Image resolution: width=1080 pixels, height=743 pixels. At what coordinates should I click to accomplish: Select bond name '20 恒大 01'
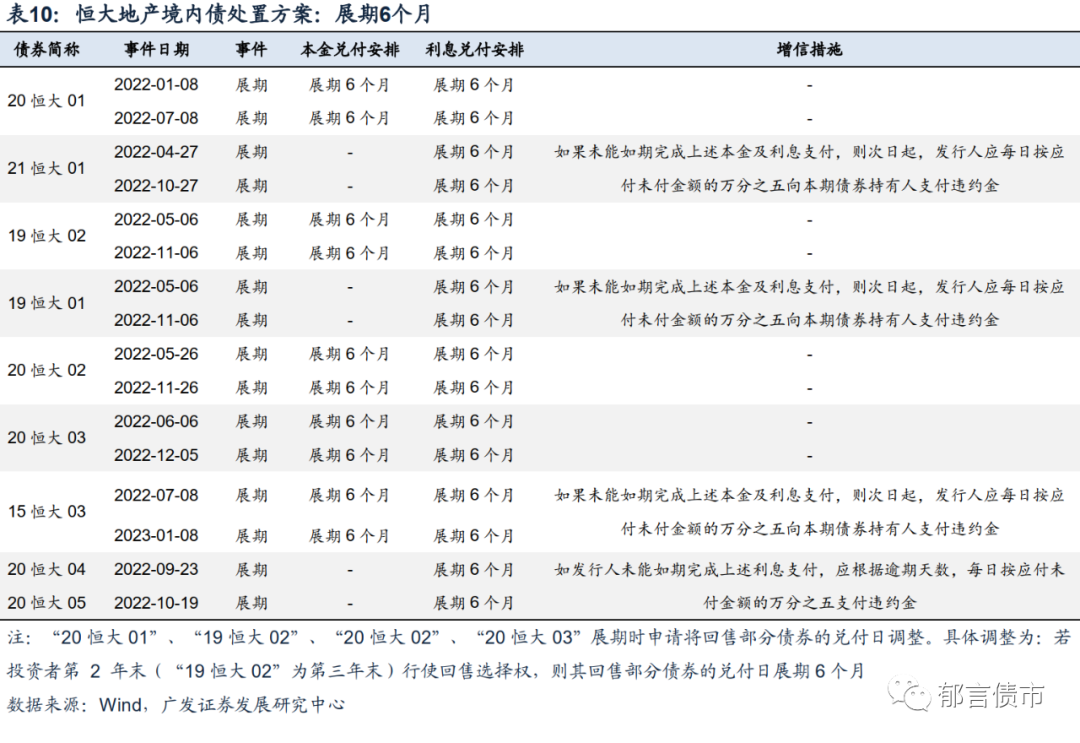(x=46, y=101)
